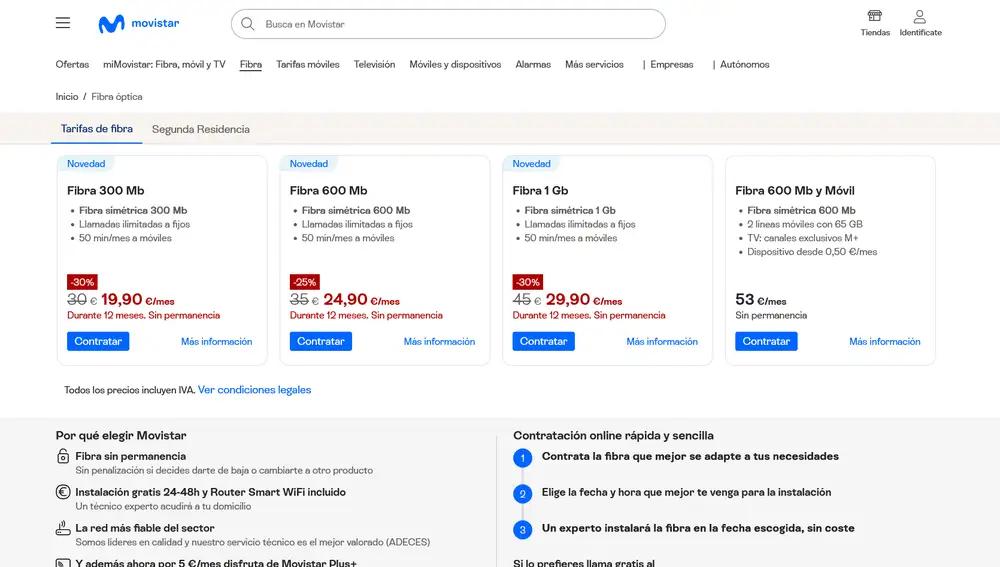1000x567 pixels.
Task: Open the Televisión menu
Action: [x=374, y=64]
